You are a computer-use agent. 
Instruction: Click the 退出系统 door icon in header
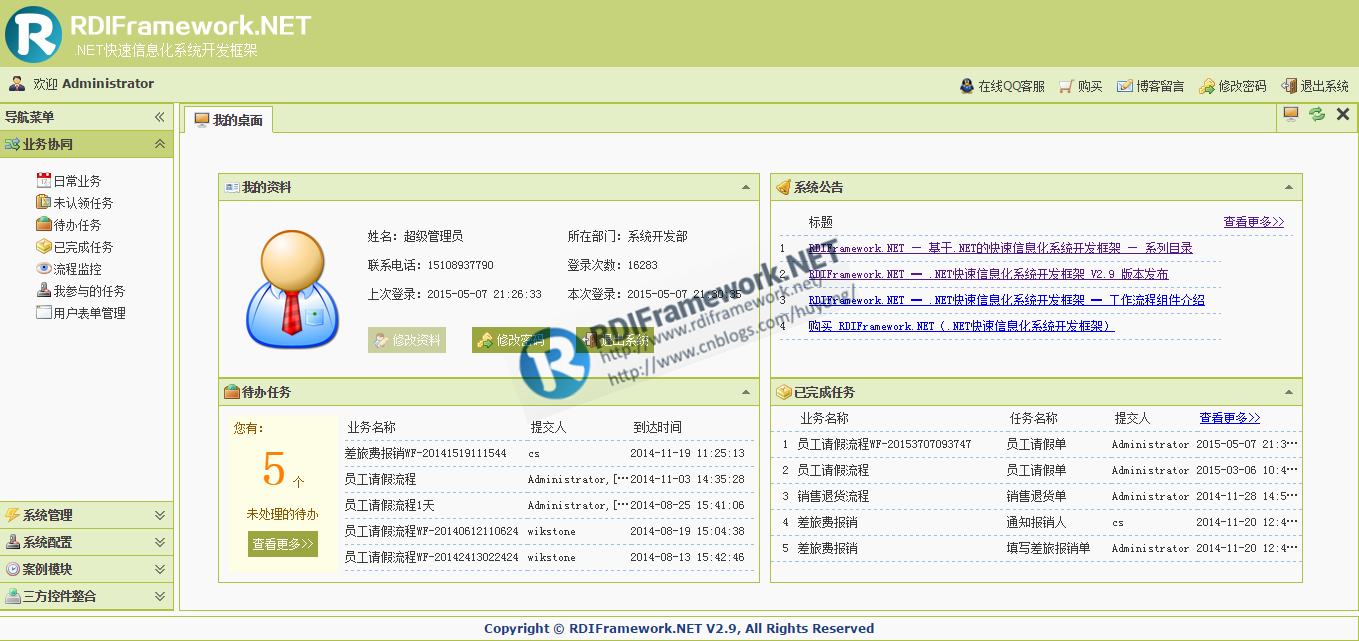[1289, 86]
